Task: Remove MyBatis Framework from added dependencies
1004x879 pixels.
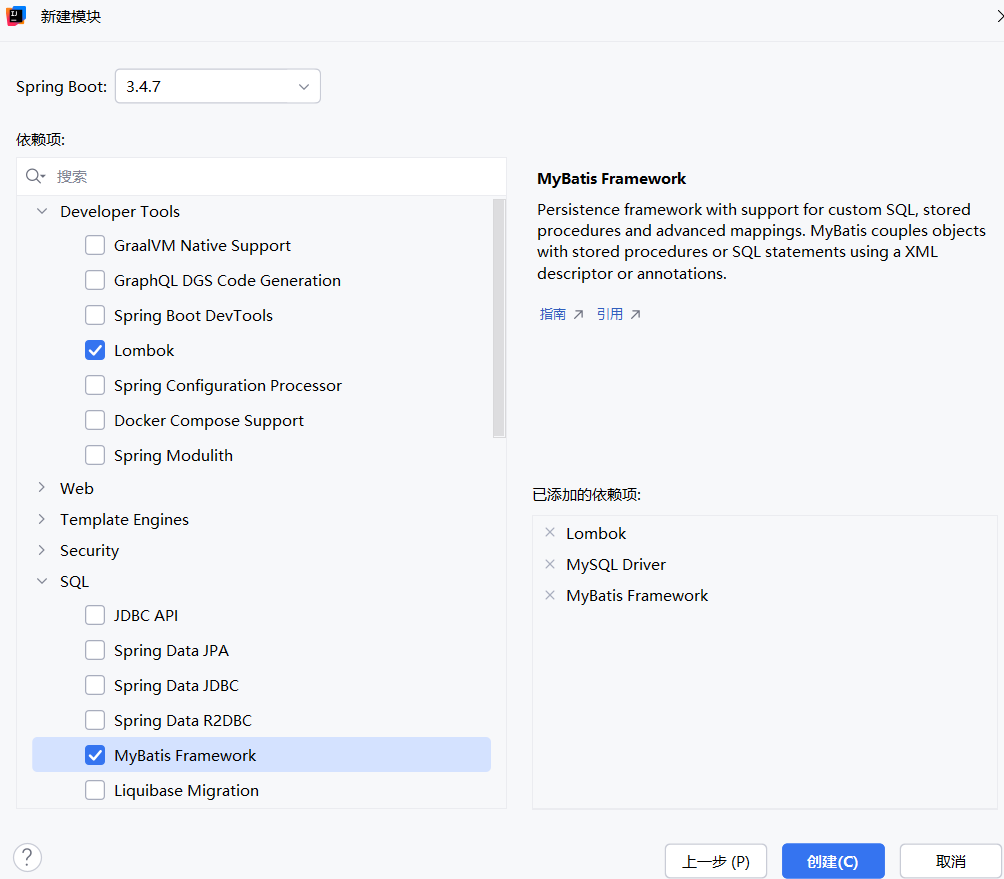Action: pos(549,595)
